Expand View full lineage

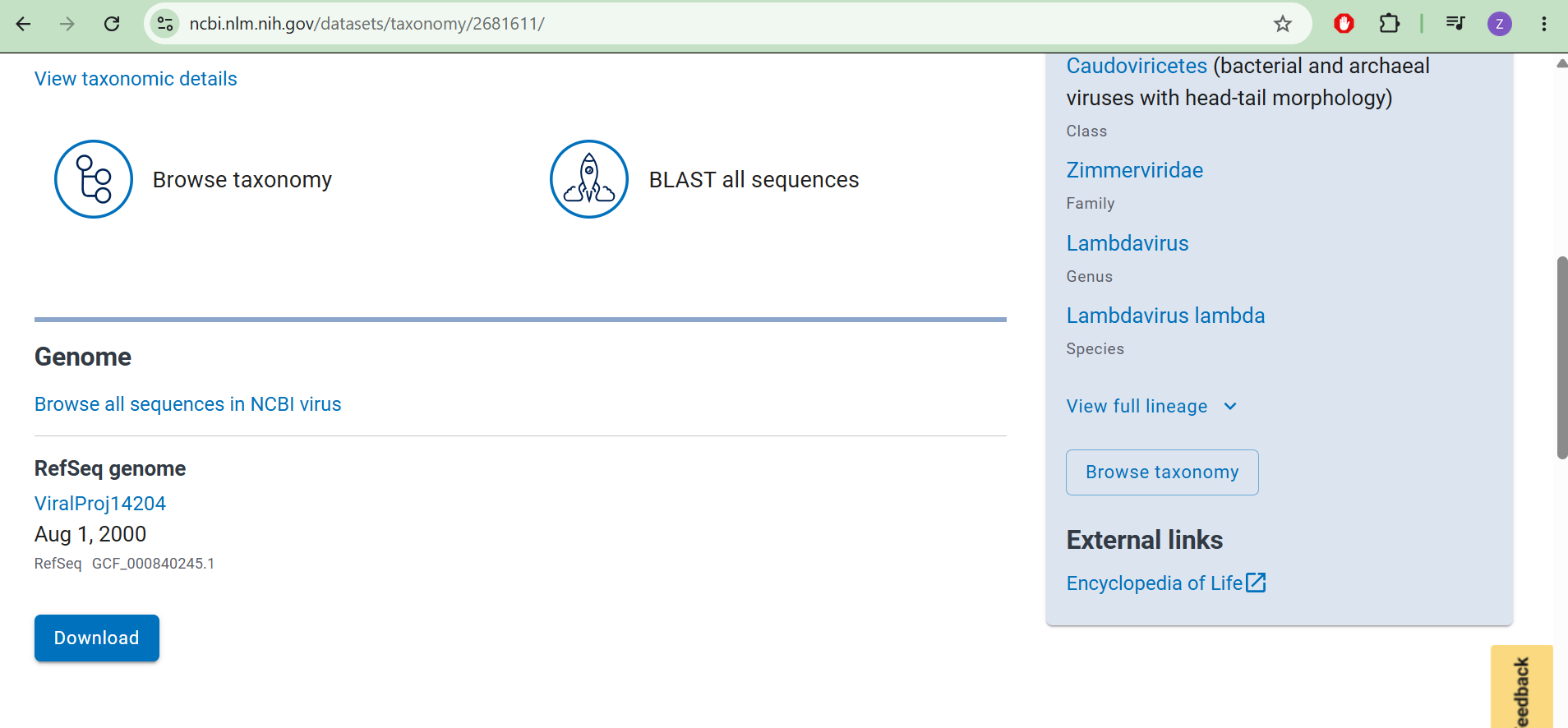[x=1151, y=406]
